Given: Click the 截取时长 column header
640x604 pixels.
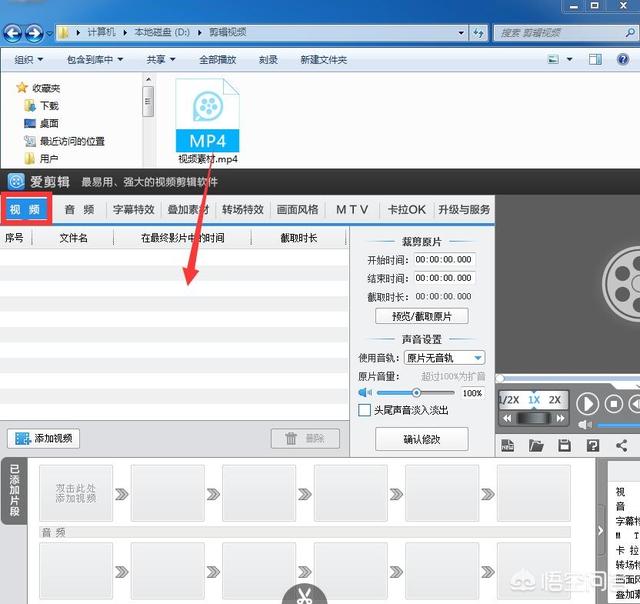Looking at the screenshot, I should [299, 238].
